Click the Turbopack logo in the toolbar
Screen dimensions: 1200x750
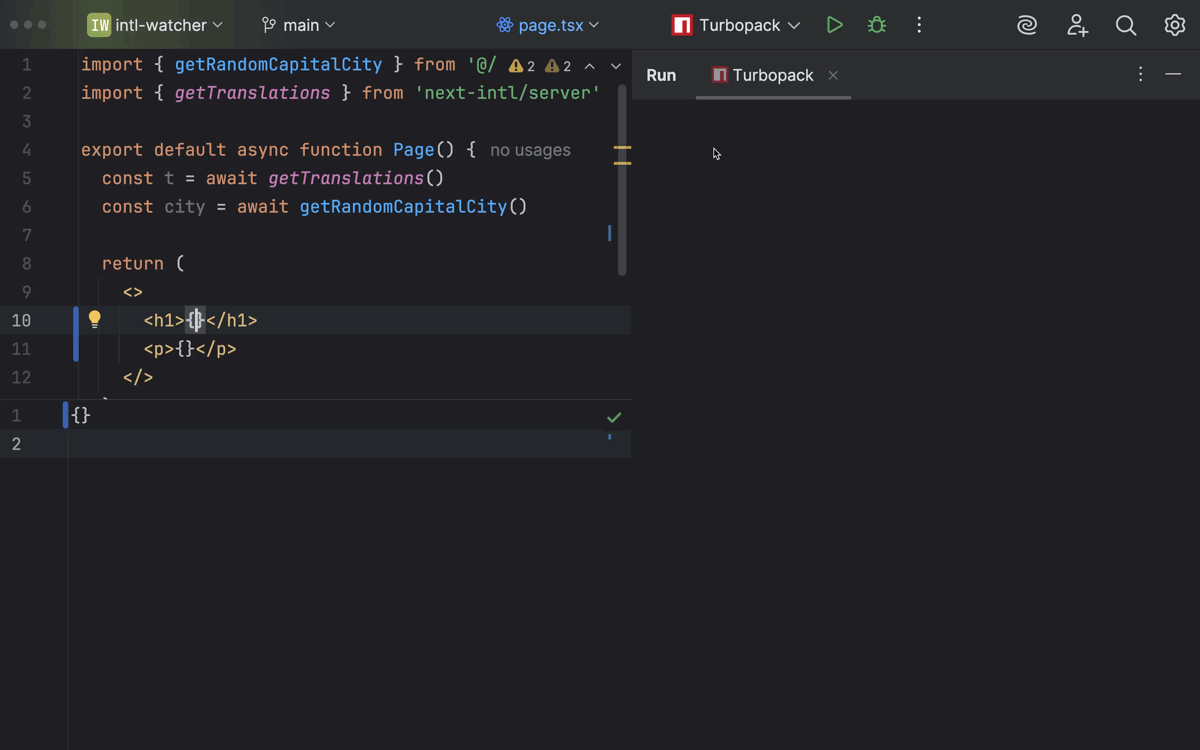pos(682,25)
